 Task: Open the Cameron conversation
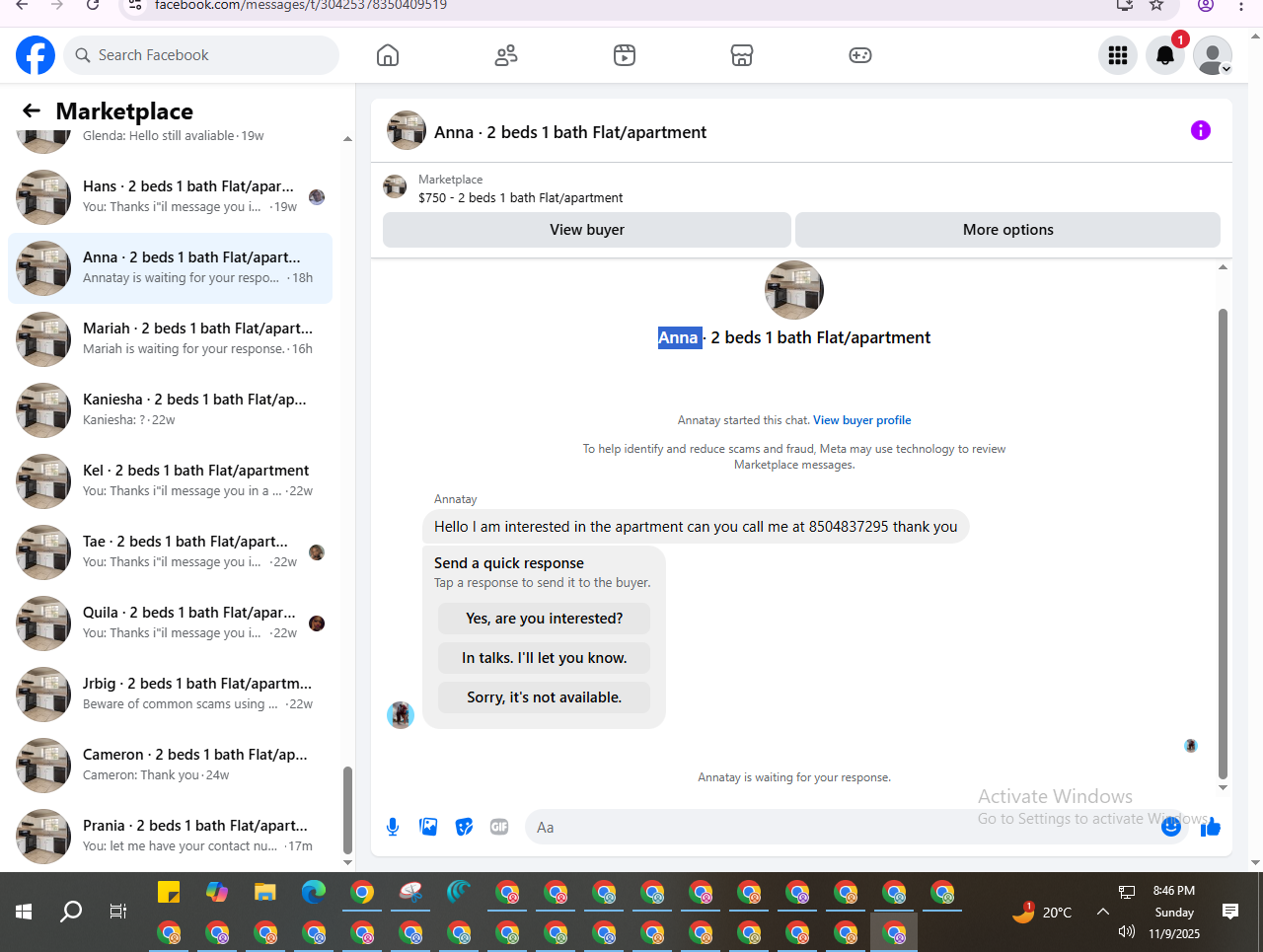pyautogui.click(x=170, y=766)
